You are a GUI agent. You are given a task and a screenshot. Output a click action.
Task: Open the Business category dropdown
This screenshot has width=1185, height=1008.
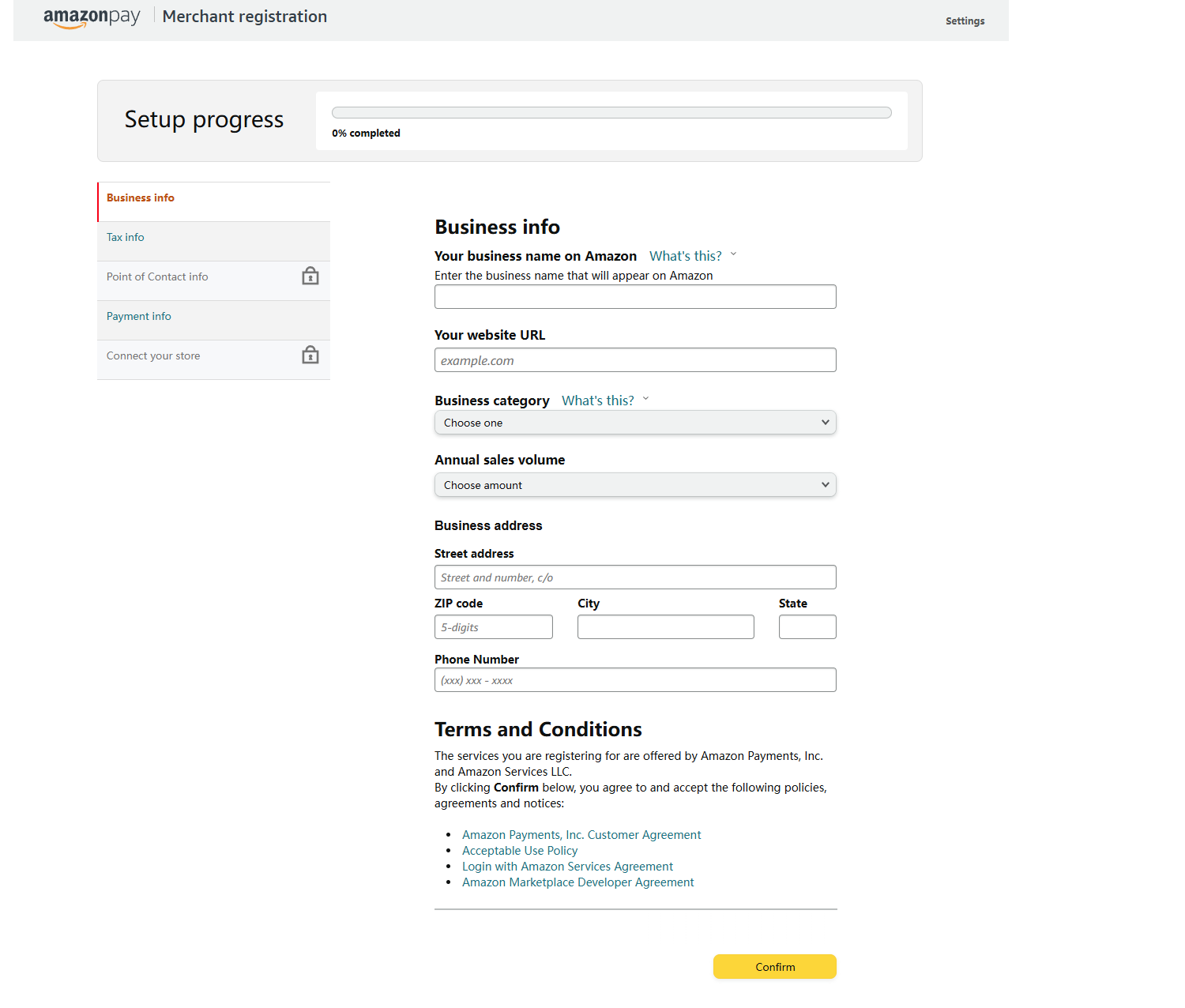click(635, 423)
